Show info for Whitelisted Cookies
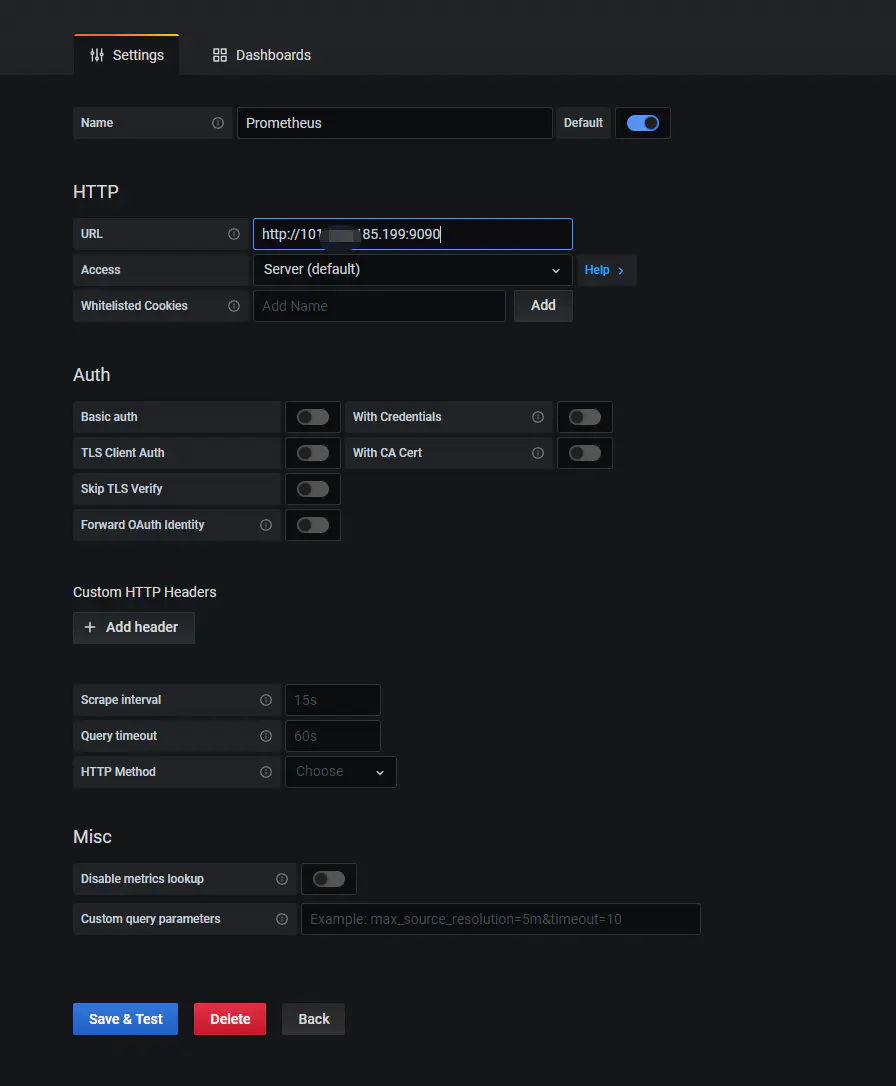 tap(234, 306)
